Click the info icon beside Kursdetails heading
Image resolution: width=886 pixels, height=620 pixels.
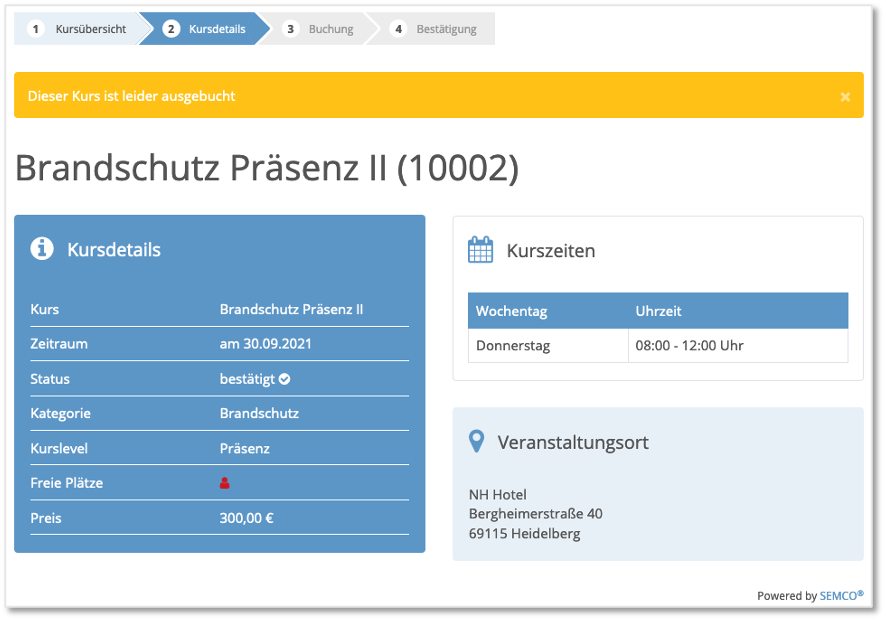[41, 249]
